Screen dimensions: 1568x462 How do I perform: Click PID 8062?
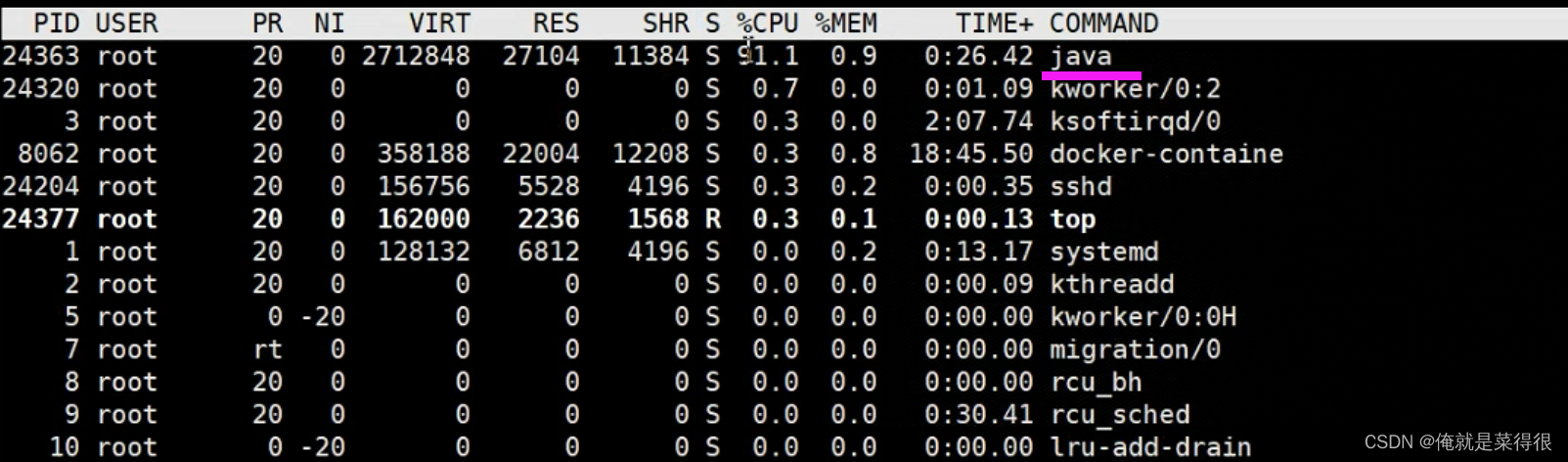pos(48,154)
